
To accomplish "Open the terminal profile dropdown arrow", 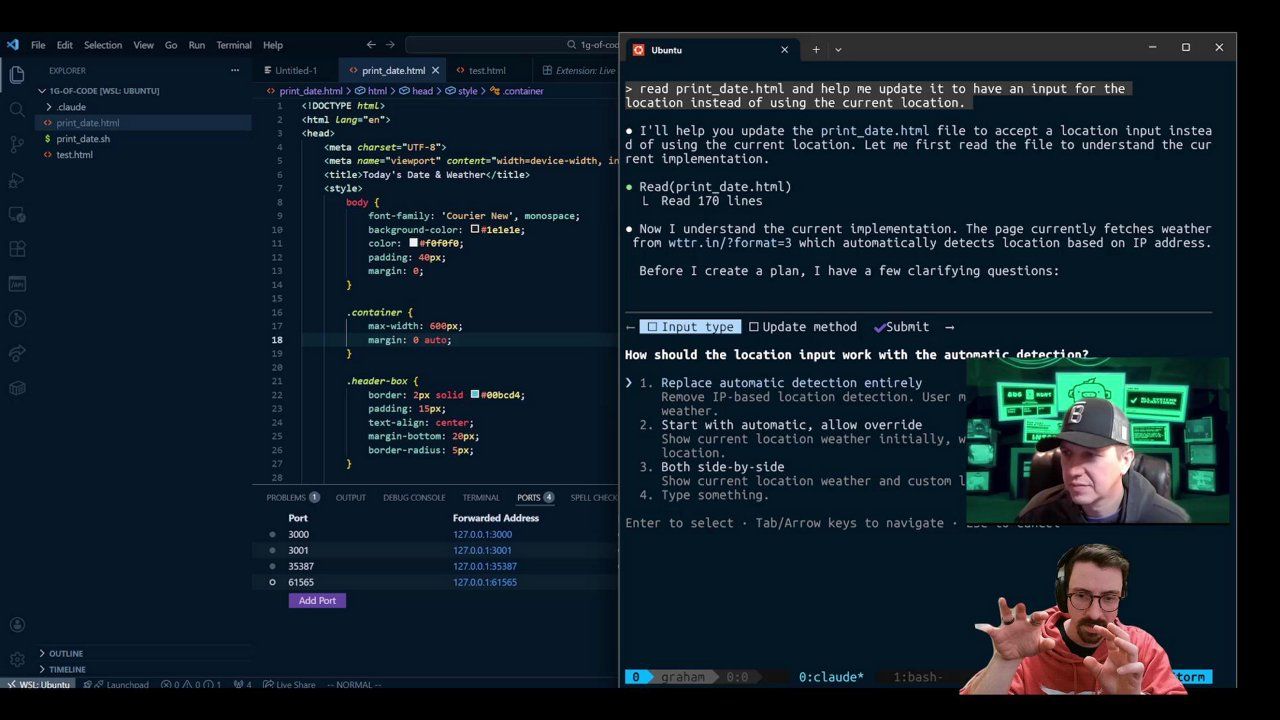I will (838, 49).
